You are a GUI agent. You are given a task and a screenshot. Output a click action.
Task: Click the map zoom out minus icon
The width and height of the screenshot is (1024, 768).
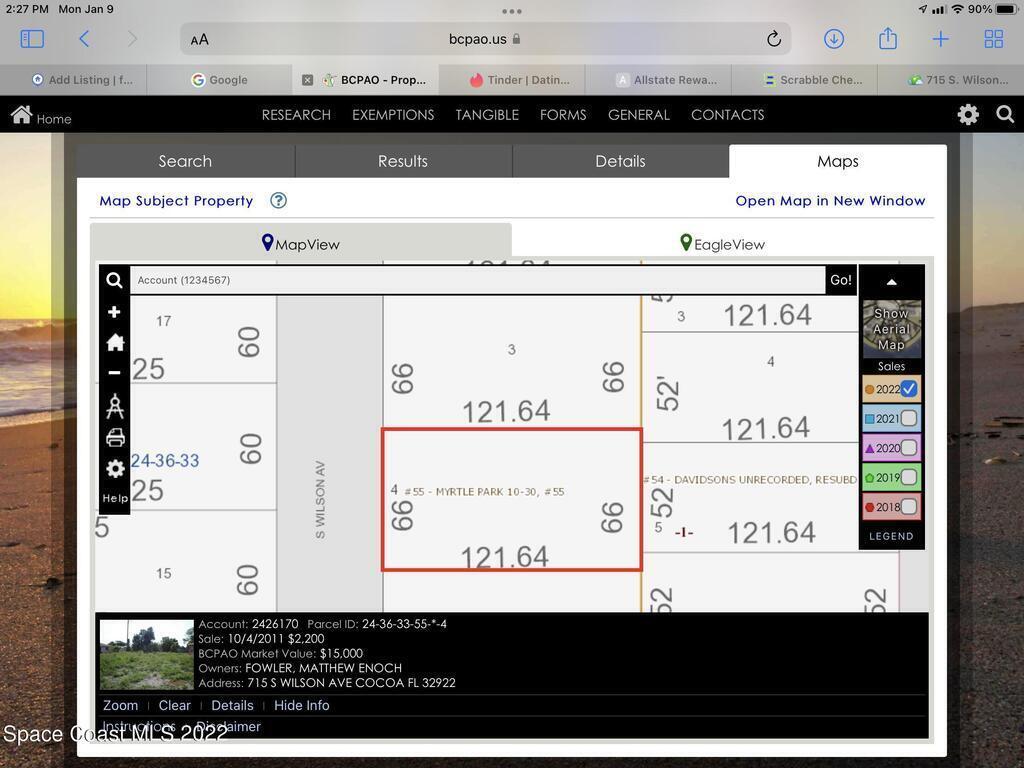[x=114, y=373]
